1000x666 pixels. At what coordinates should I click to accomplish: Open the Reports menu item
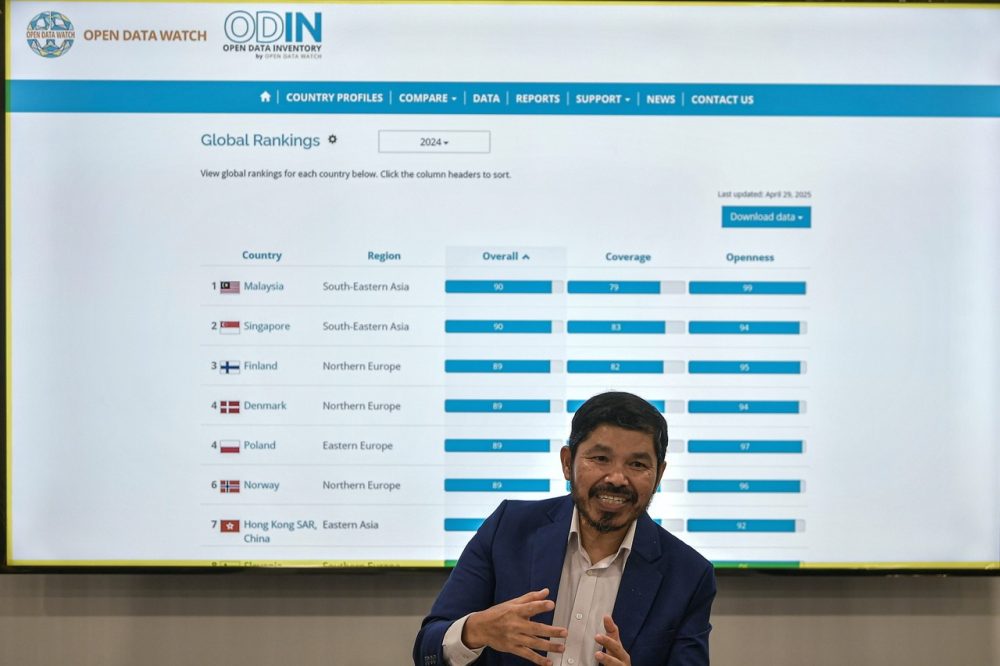538,99
